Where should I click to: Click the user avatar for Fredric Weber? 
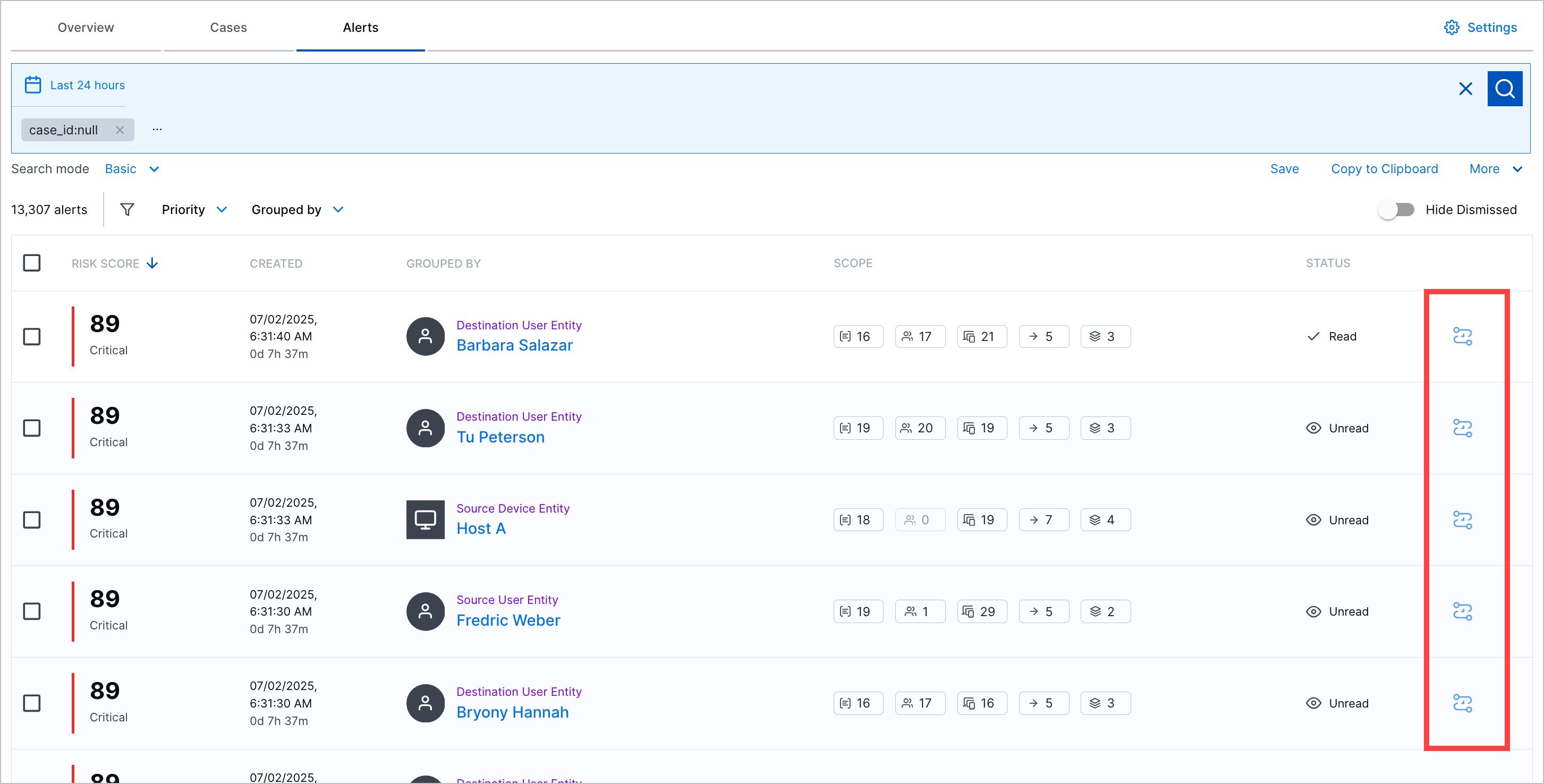click(x=426, y=611)
